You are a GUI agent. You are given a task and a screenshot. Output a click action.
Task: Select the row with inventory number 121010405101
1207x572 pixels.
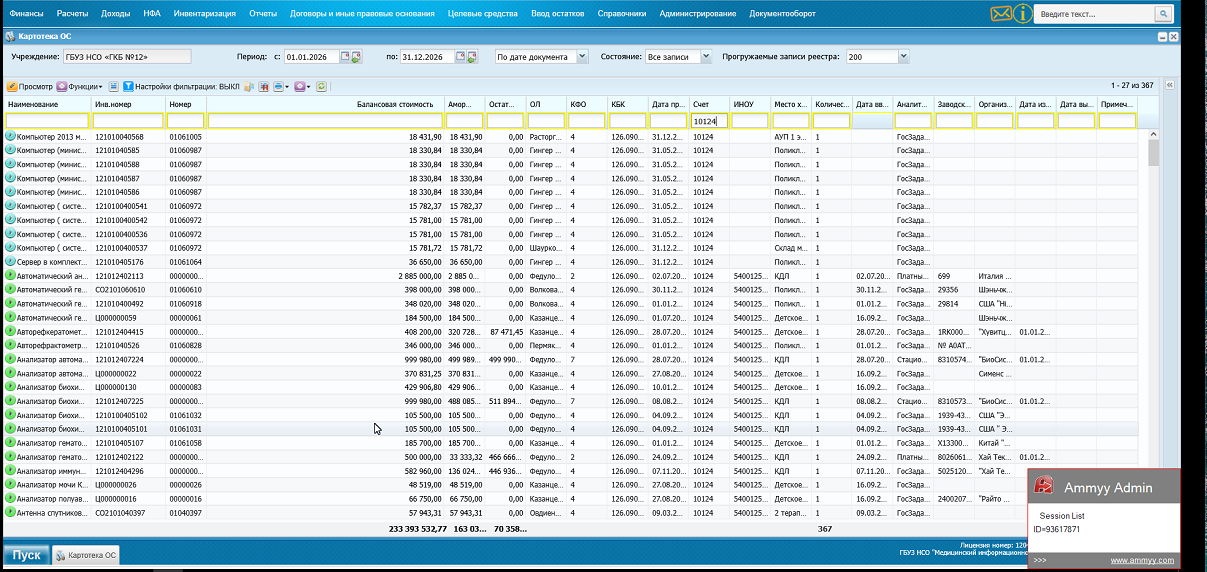(575, 428)
